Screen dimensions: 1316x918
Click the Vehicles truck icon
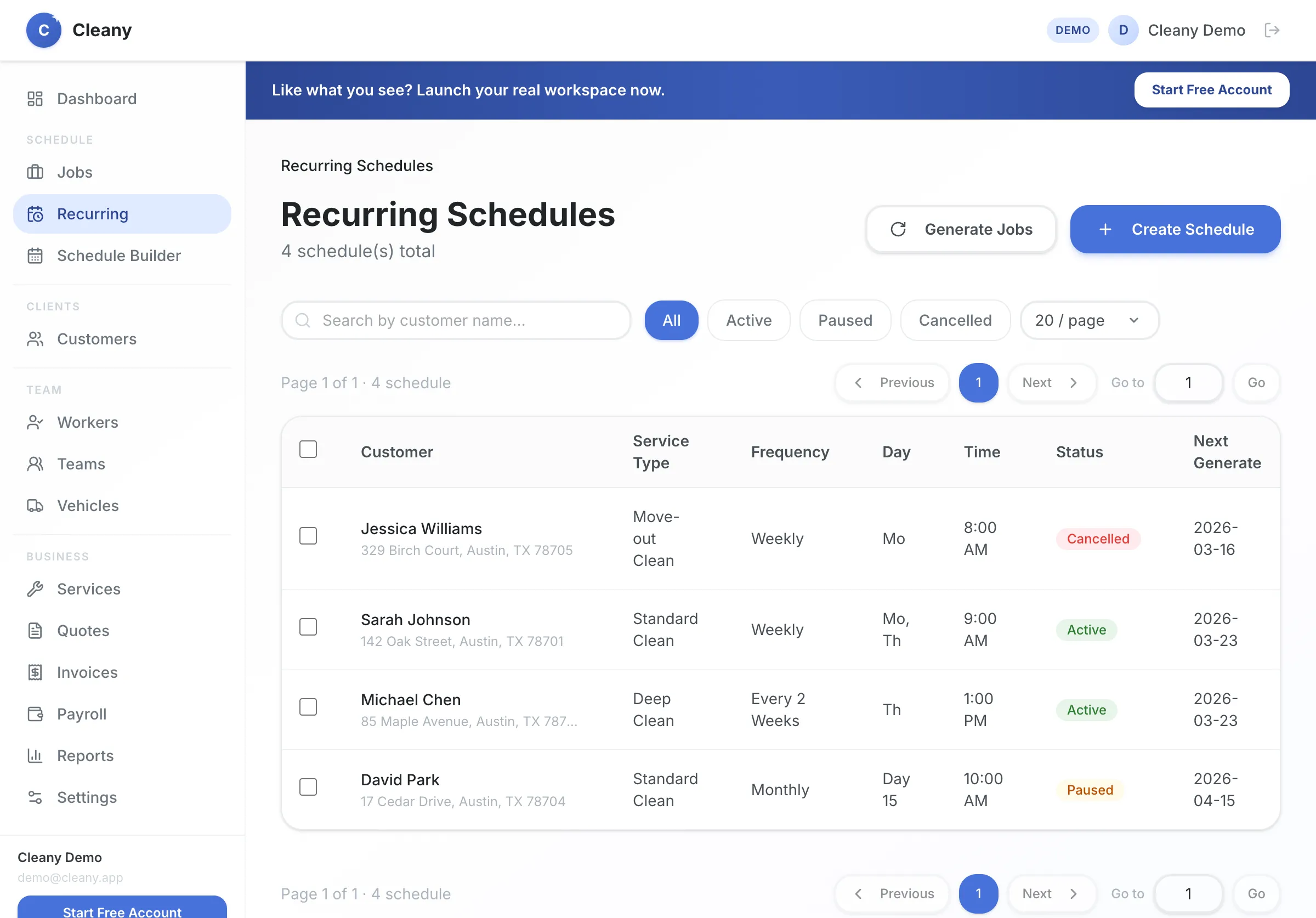click(x=35, y=506)
